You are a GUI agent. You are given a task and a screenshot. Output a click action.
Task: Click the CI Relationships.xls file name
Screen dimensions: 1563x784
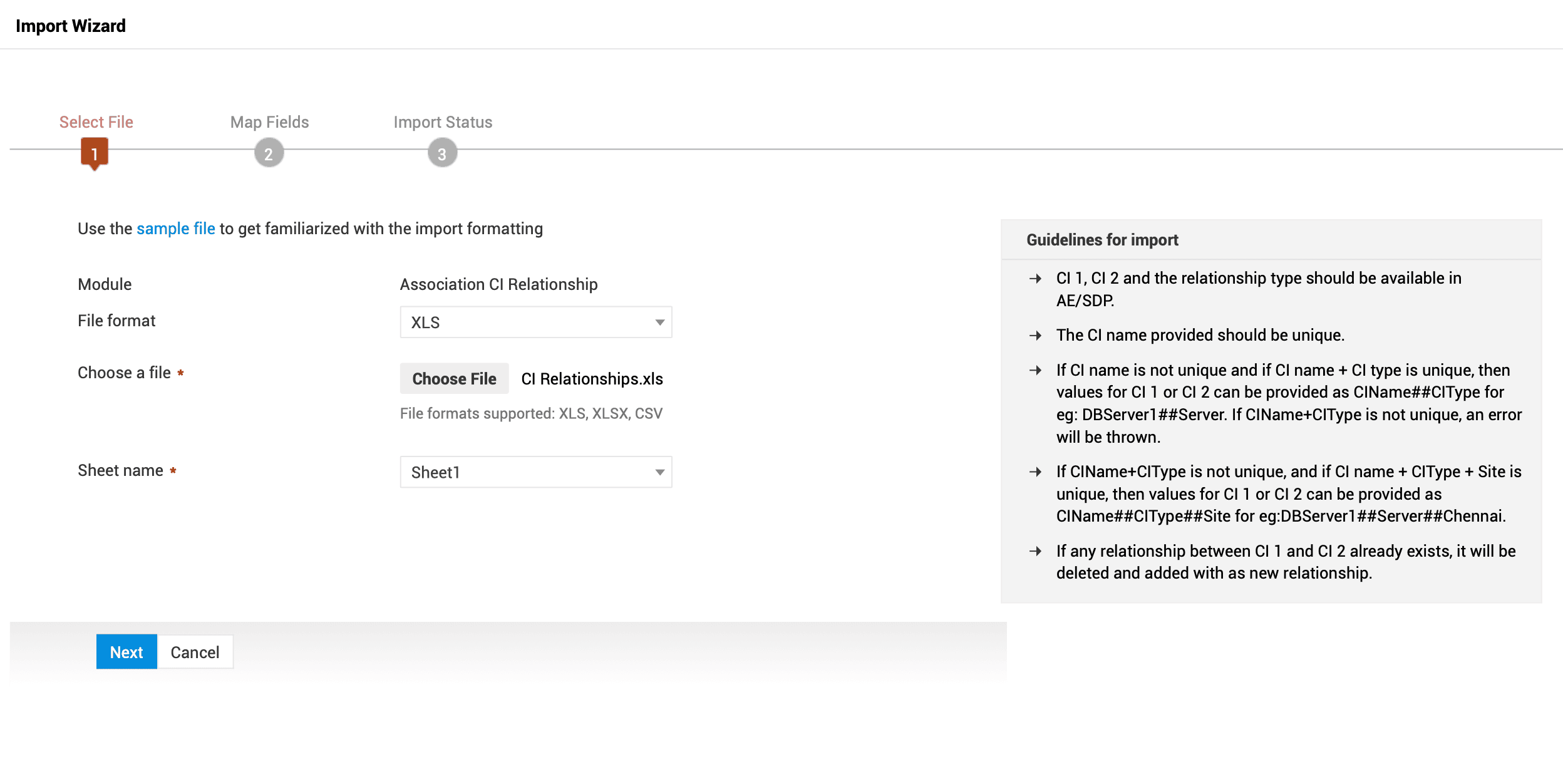[592, 379]
